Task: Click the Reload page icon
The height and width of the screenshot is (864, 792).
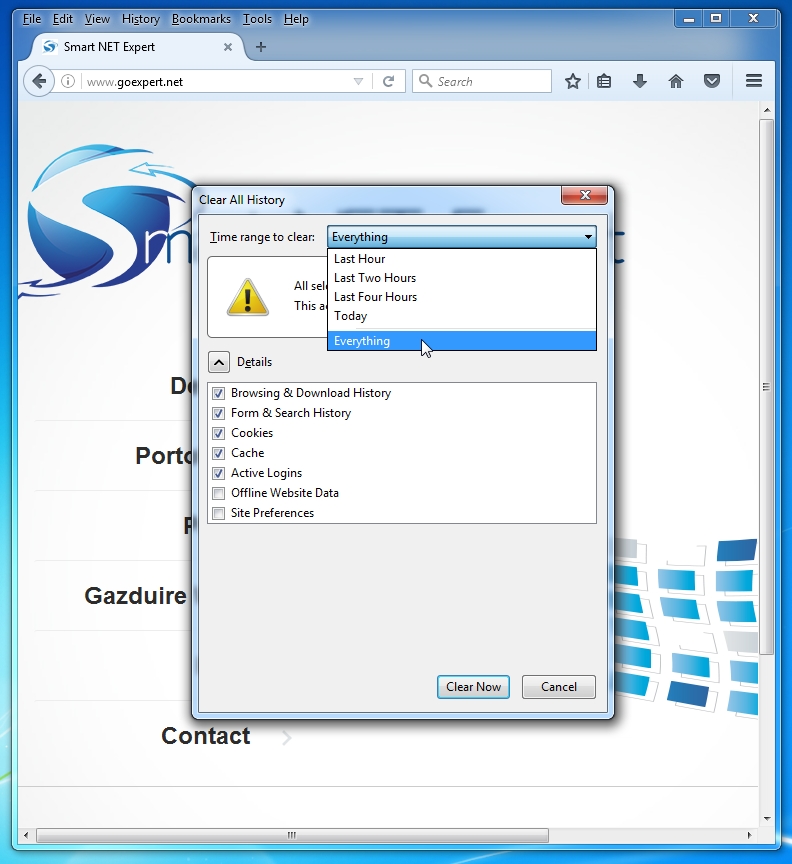Action: coord(389,82)
